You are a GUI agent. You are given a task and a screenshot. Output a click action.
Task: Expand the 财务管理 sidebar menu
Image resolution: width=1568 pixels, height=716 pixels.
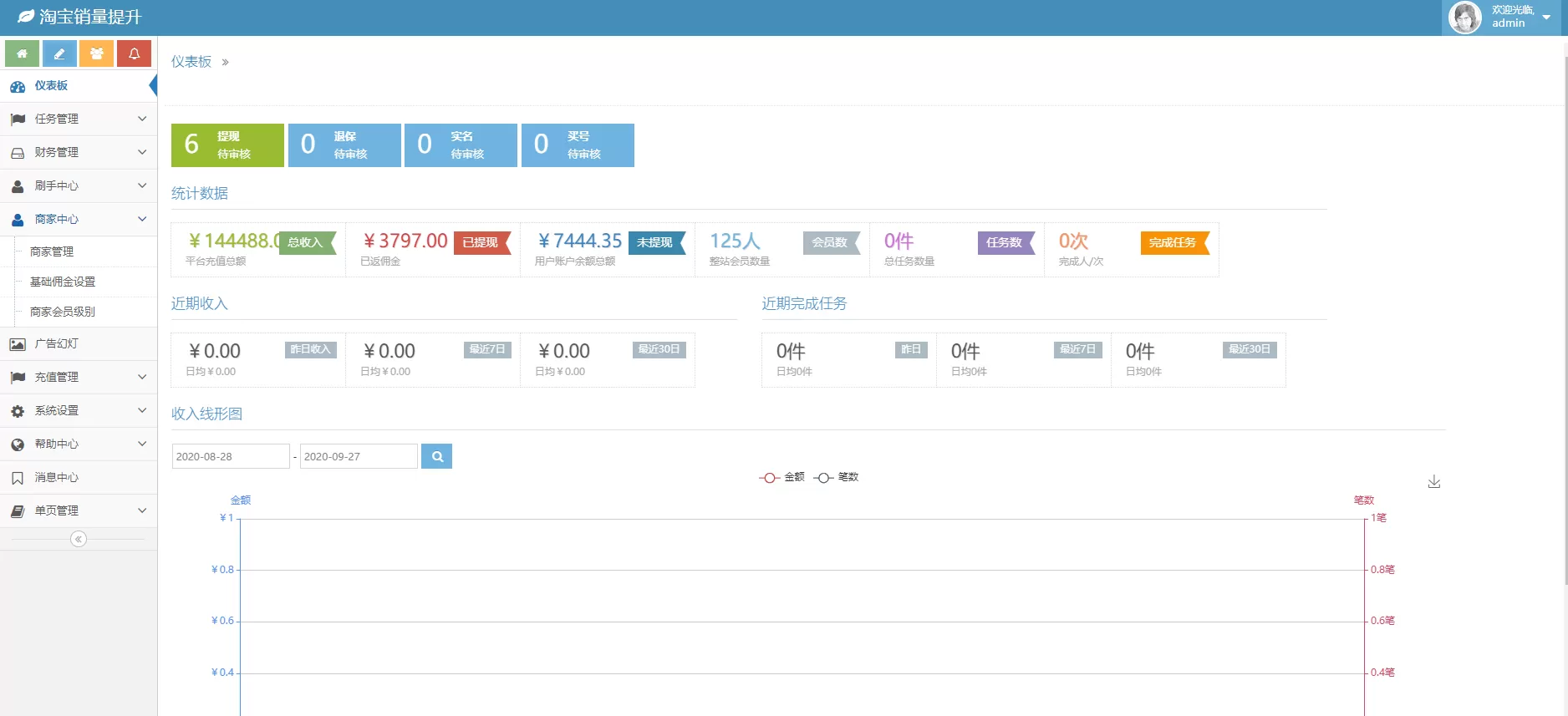(x=79, y=152)
